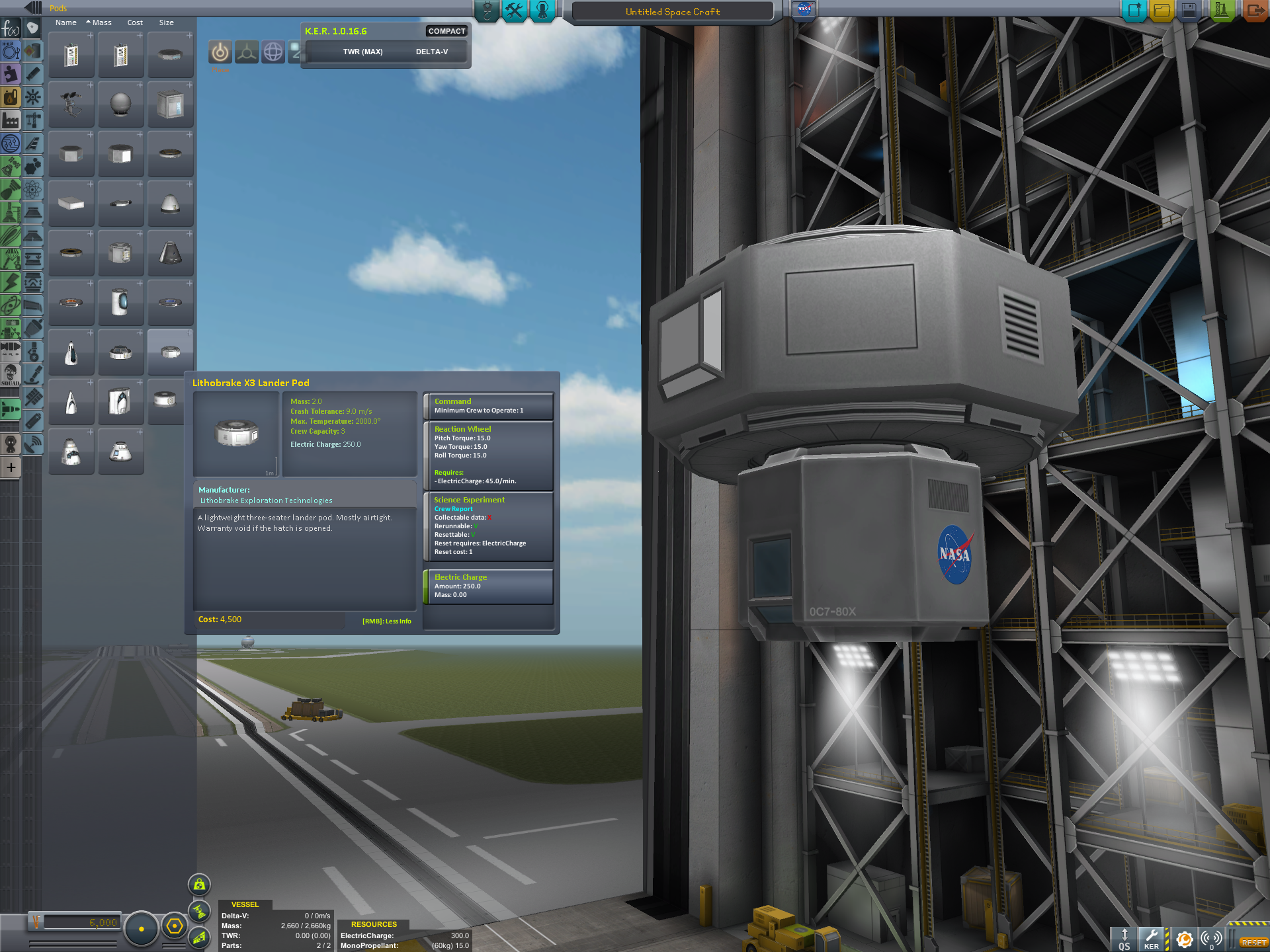Select the Communication dish subcategory icon
The width and height of the screenshot is (1270, 952).
click(x=32, y=444)
